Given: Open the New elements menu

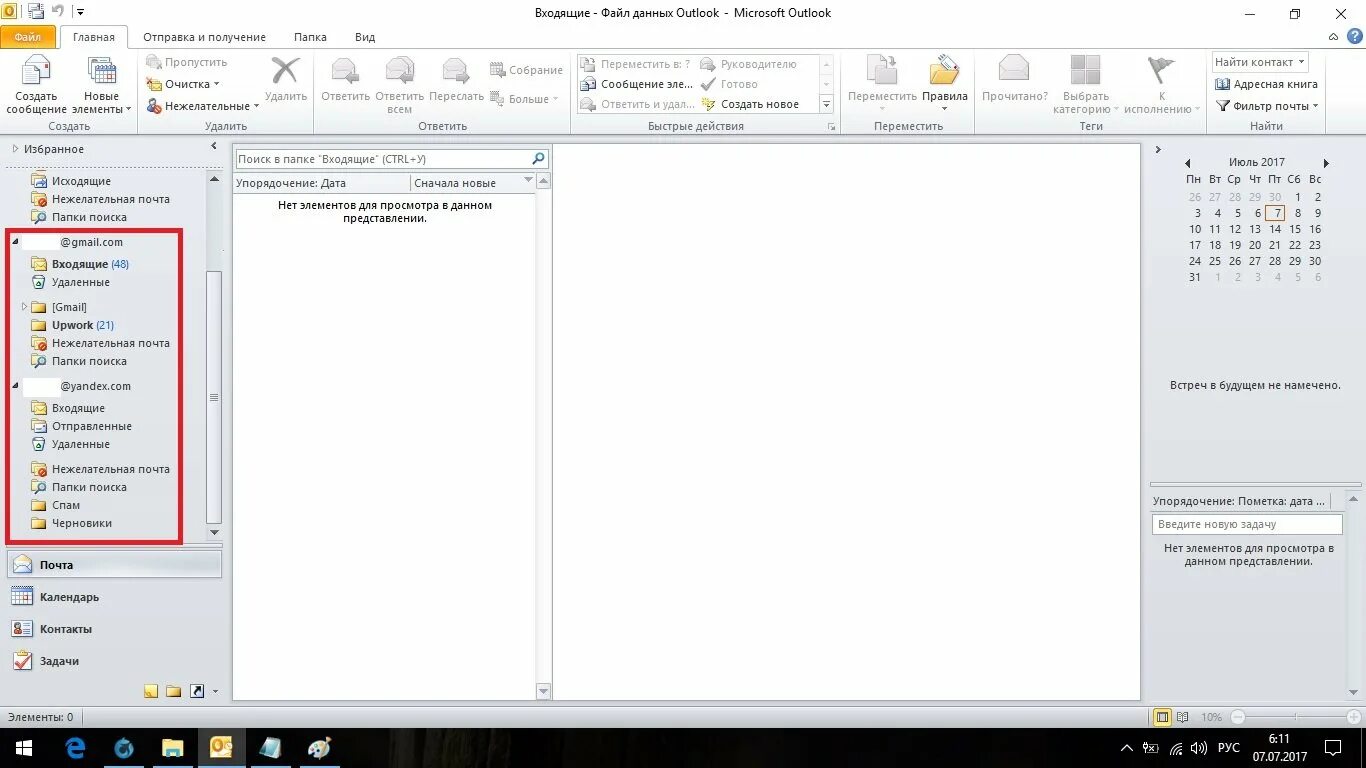Looking at the screenshot, I should coord(102,86).
